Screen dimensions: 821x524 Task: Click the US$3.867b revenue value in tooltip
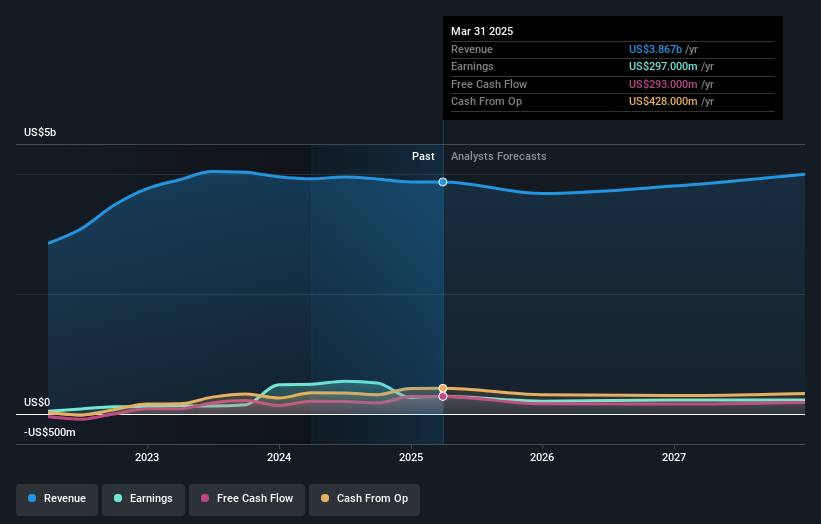656,49
